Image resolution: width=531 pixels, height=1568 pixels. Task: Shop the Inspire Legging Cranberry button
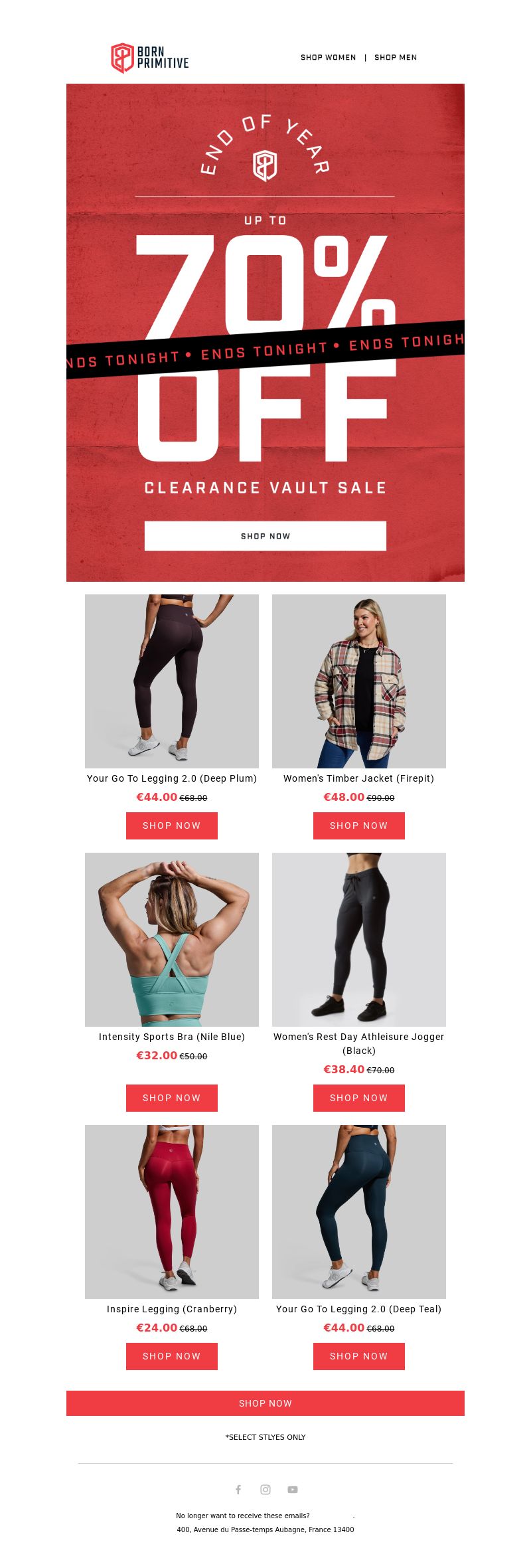pyautogui.click(x=172, y=1356)
